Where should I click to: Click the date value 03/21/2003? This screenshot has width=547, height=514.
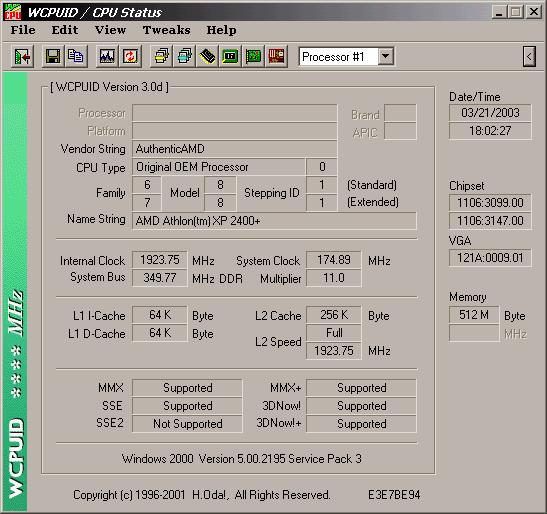click(490, 113)
